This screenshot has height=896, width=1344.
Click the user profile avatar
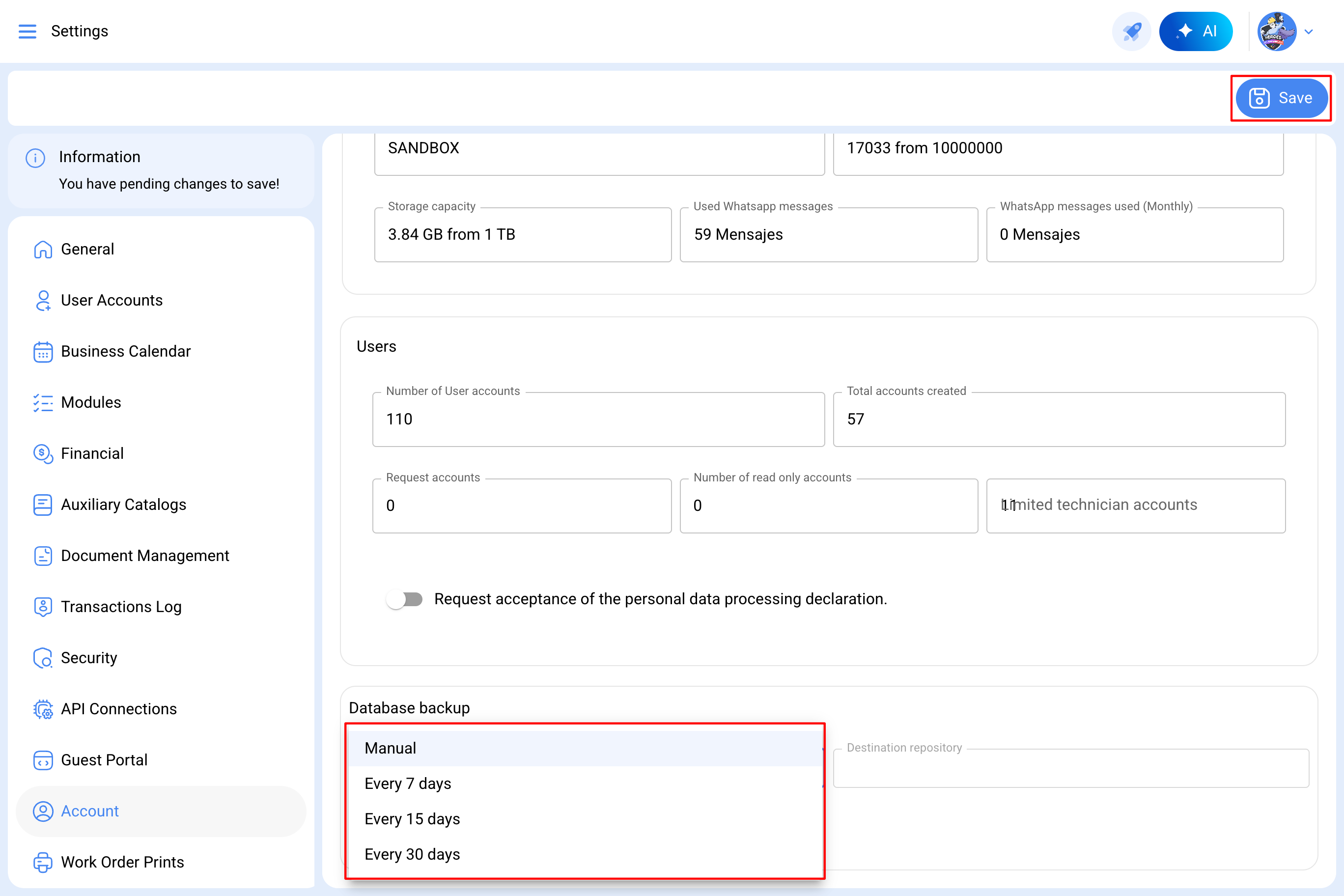[x=1276, y=31]
